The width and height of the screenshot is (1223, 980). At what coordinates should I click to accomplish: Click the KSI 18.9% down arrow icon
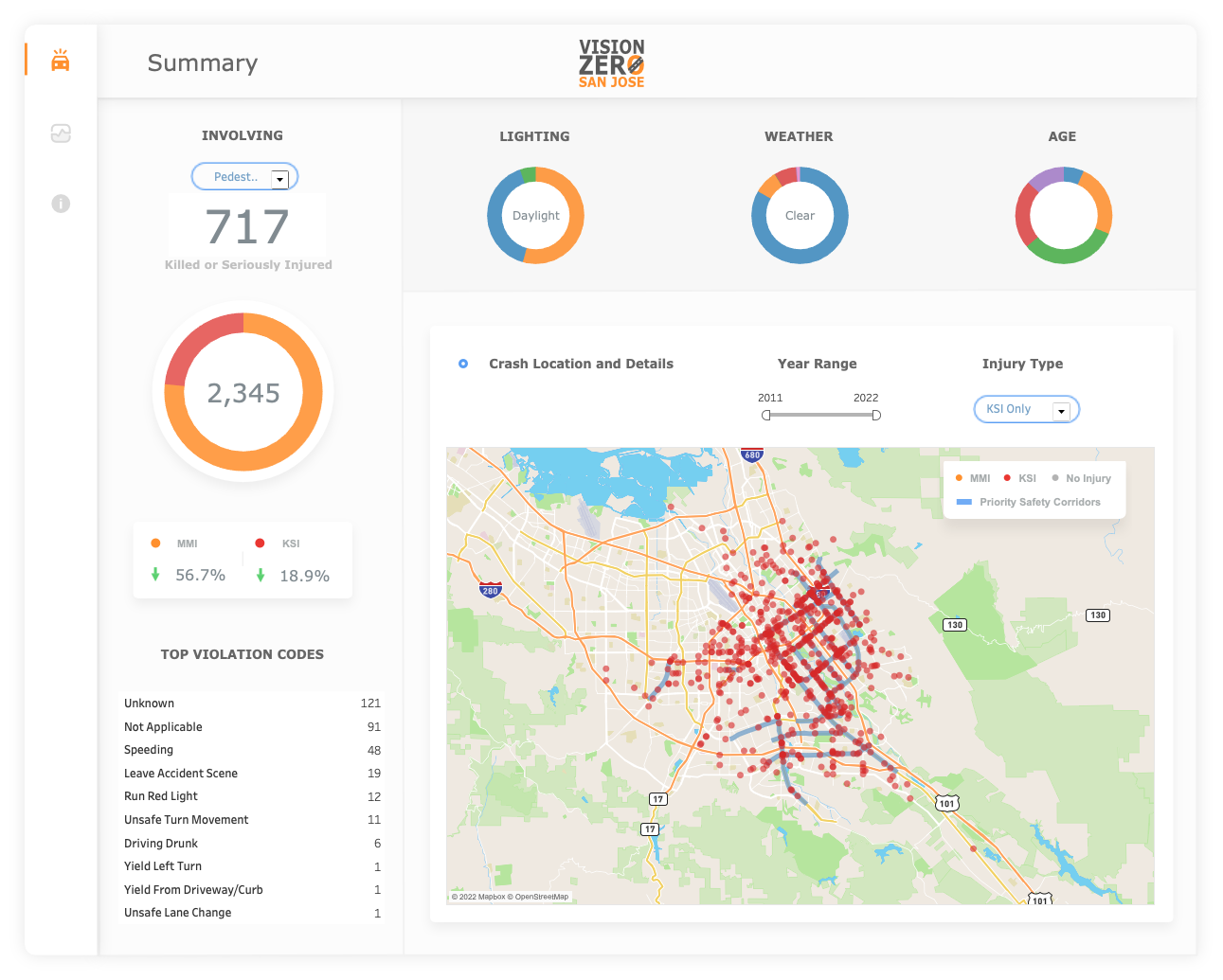coord(261,575)
